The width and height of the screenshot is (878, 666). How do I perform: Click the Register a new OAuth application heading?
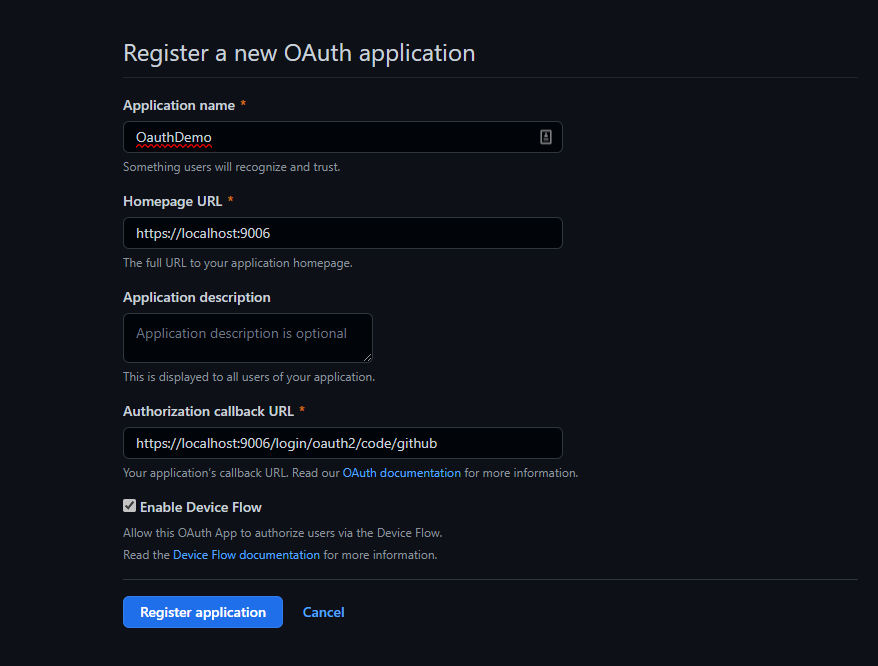click(299, 53)
